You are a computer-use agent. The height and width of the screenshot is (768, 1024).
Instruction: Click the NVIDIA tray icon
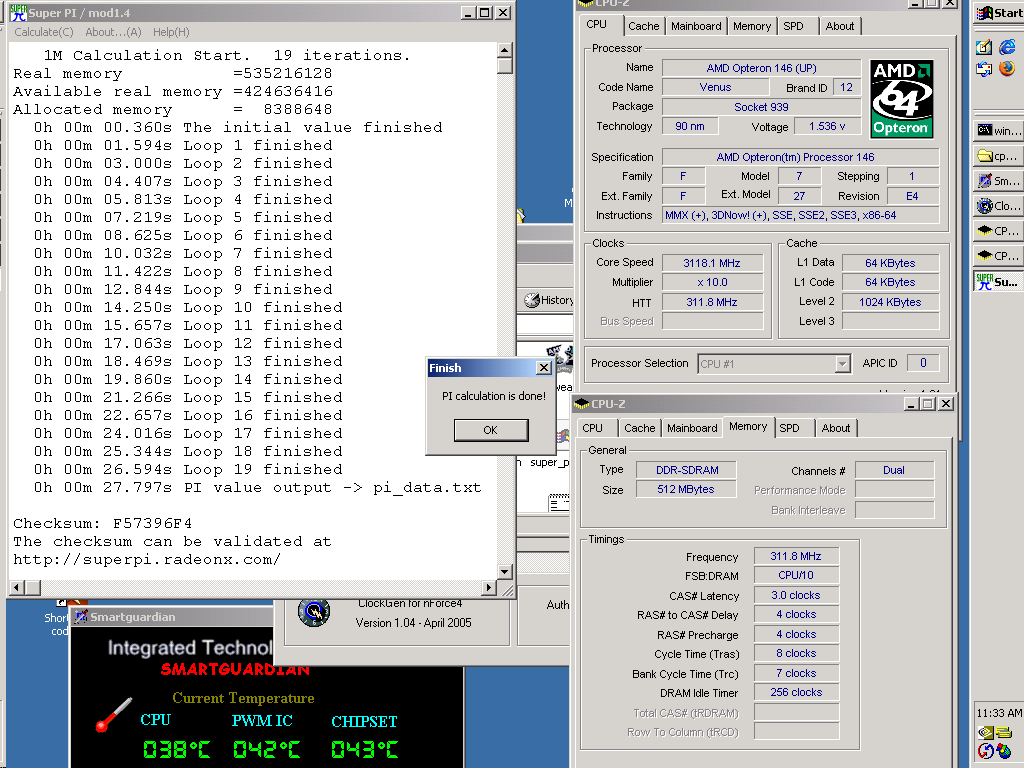click(x=985, y=733)
